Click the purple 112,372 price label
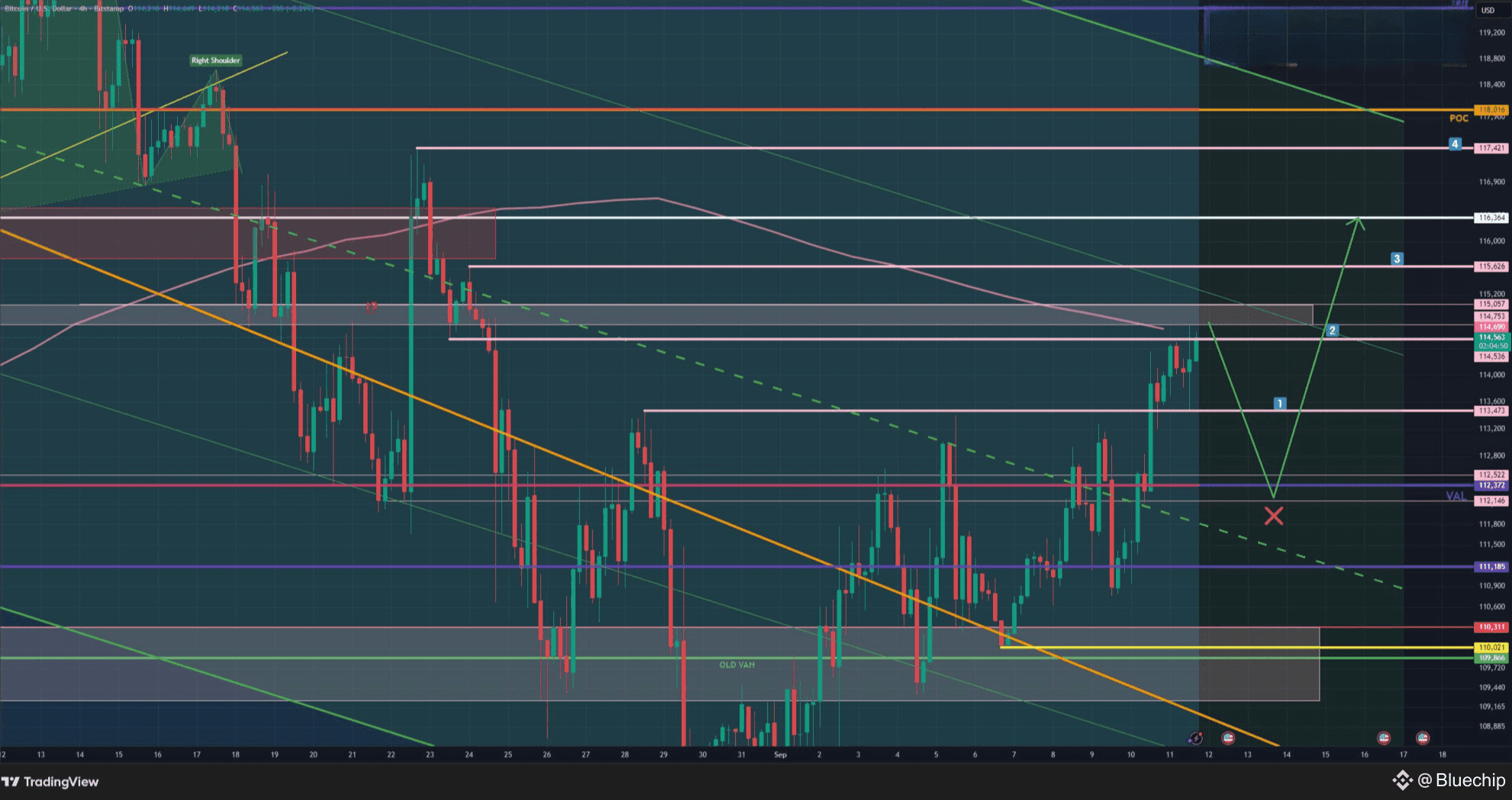1512x800 pixels. pos(1491,485)
